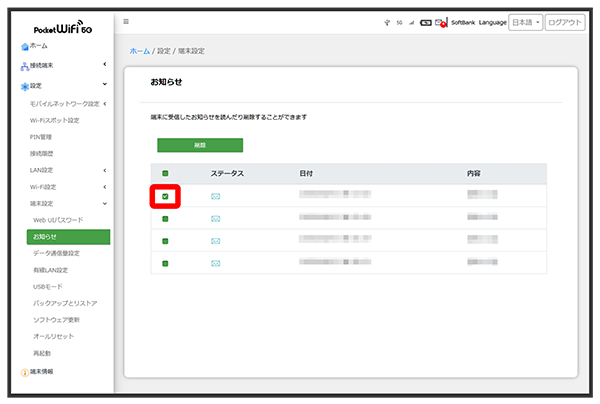Open the second message envelope icon
This screenshot has height=404, width=600.
click(x=215, y=219)
